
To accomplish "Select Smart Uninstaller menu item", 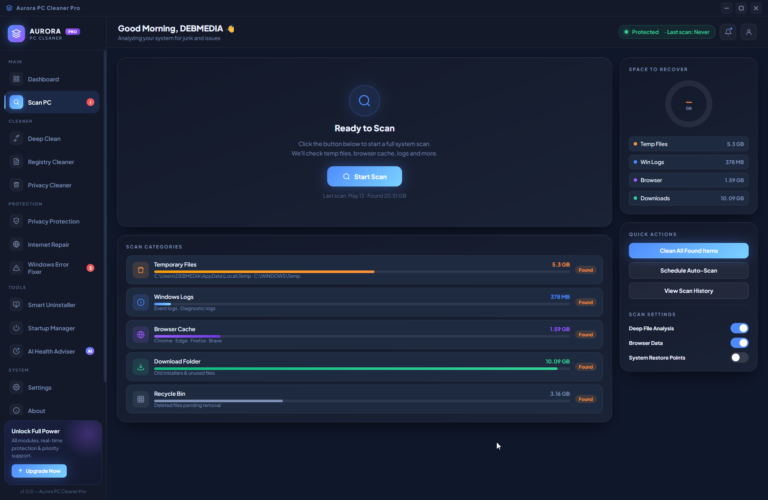I will pyautogui.click(x=52, y=305).
